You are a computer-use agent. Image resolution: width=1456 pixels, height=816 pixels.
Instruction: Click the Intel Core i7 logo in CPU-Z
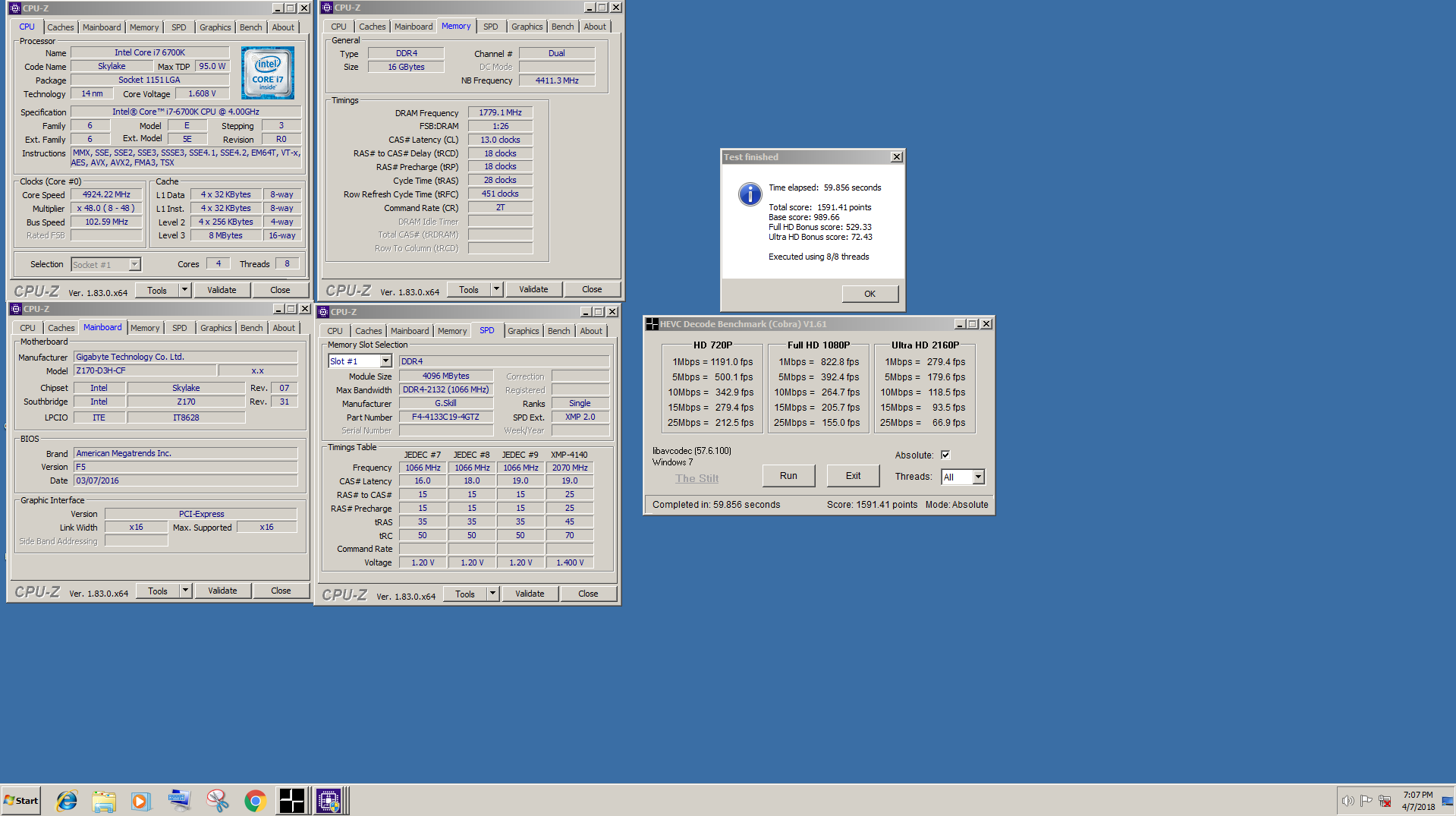pyautogui.click(x=268, y=73)
